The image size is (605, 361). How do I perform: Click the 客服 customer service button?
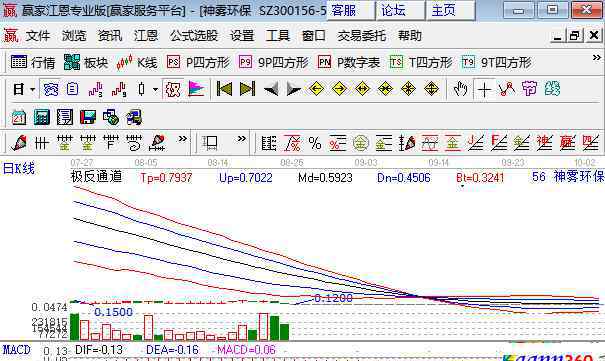coord(351,10)
